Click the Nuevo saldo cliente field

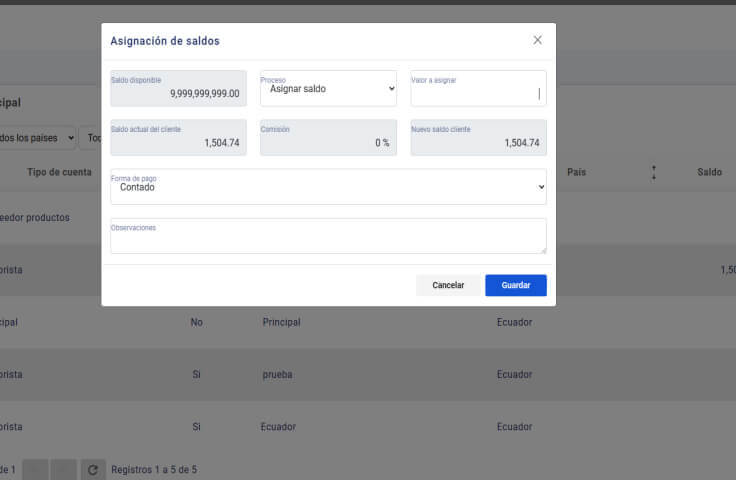[x=478, y=139]
